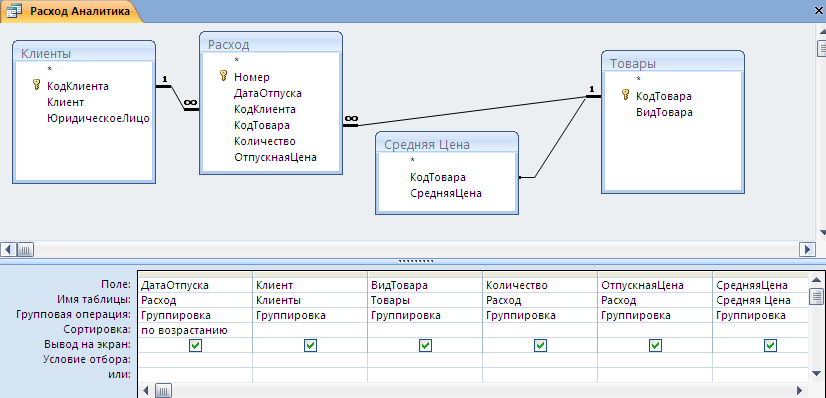Open the по возрастанию sort cell
The height and width of the screenshot is (398, 826).
click(195, 331)
